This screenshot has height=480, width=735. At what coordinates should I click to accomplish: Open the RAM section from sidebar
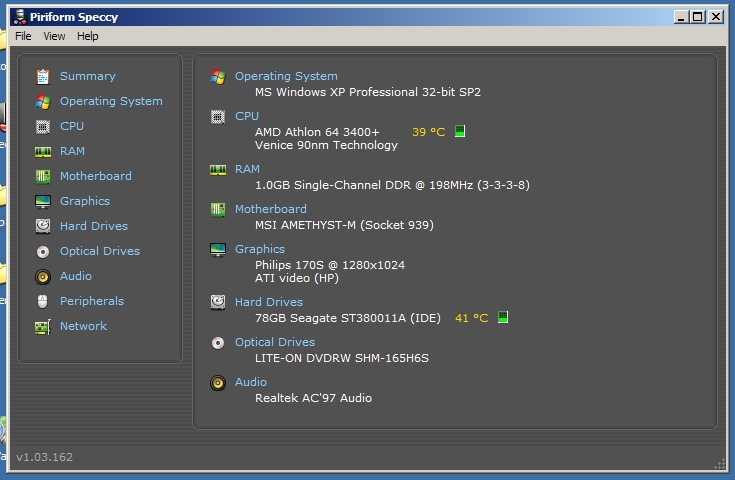[x=72, y=151]
